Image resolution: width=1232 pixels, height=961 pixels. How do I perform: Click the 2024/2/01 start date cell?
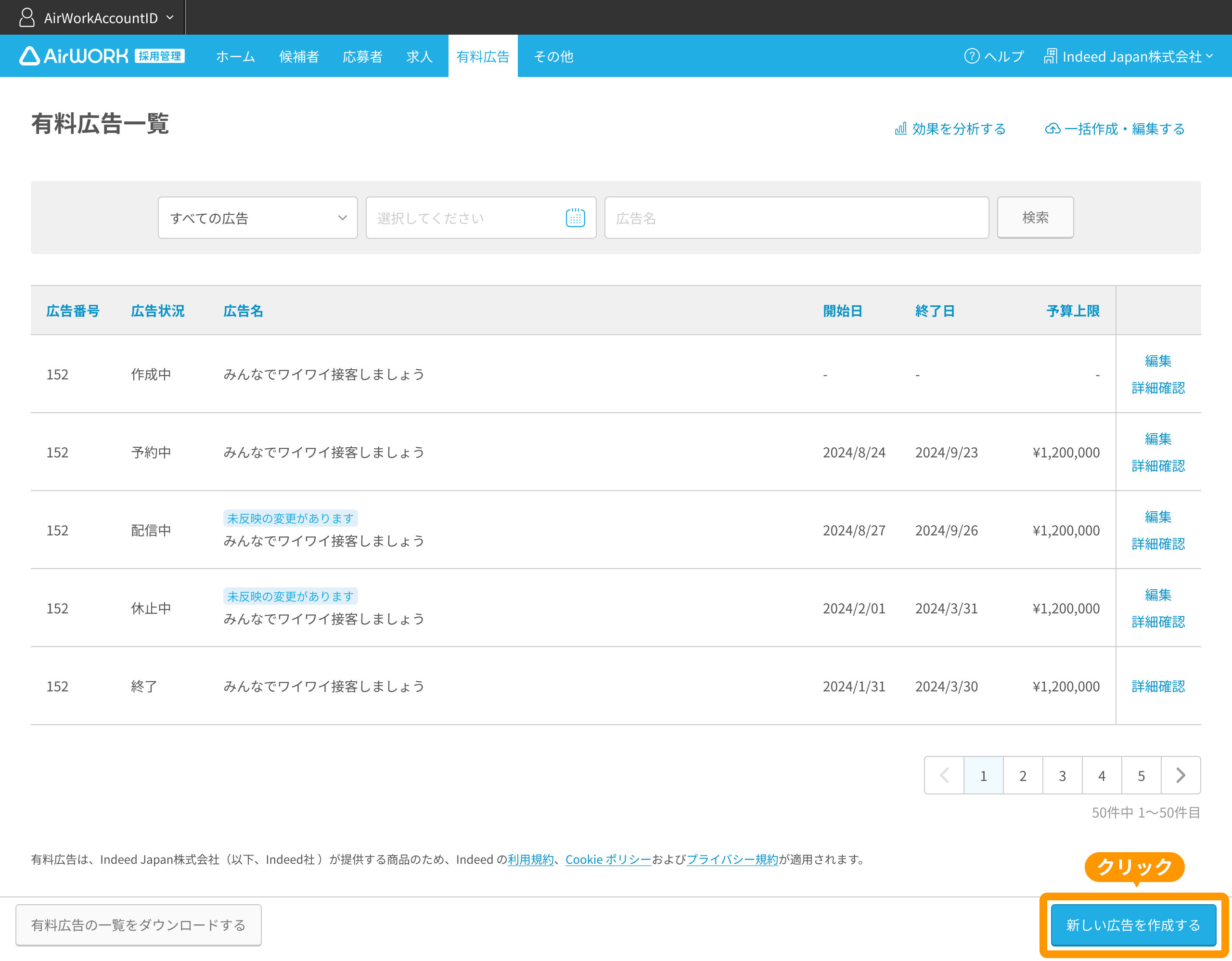tap(854, 608)
